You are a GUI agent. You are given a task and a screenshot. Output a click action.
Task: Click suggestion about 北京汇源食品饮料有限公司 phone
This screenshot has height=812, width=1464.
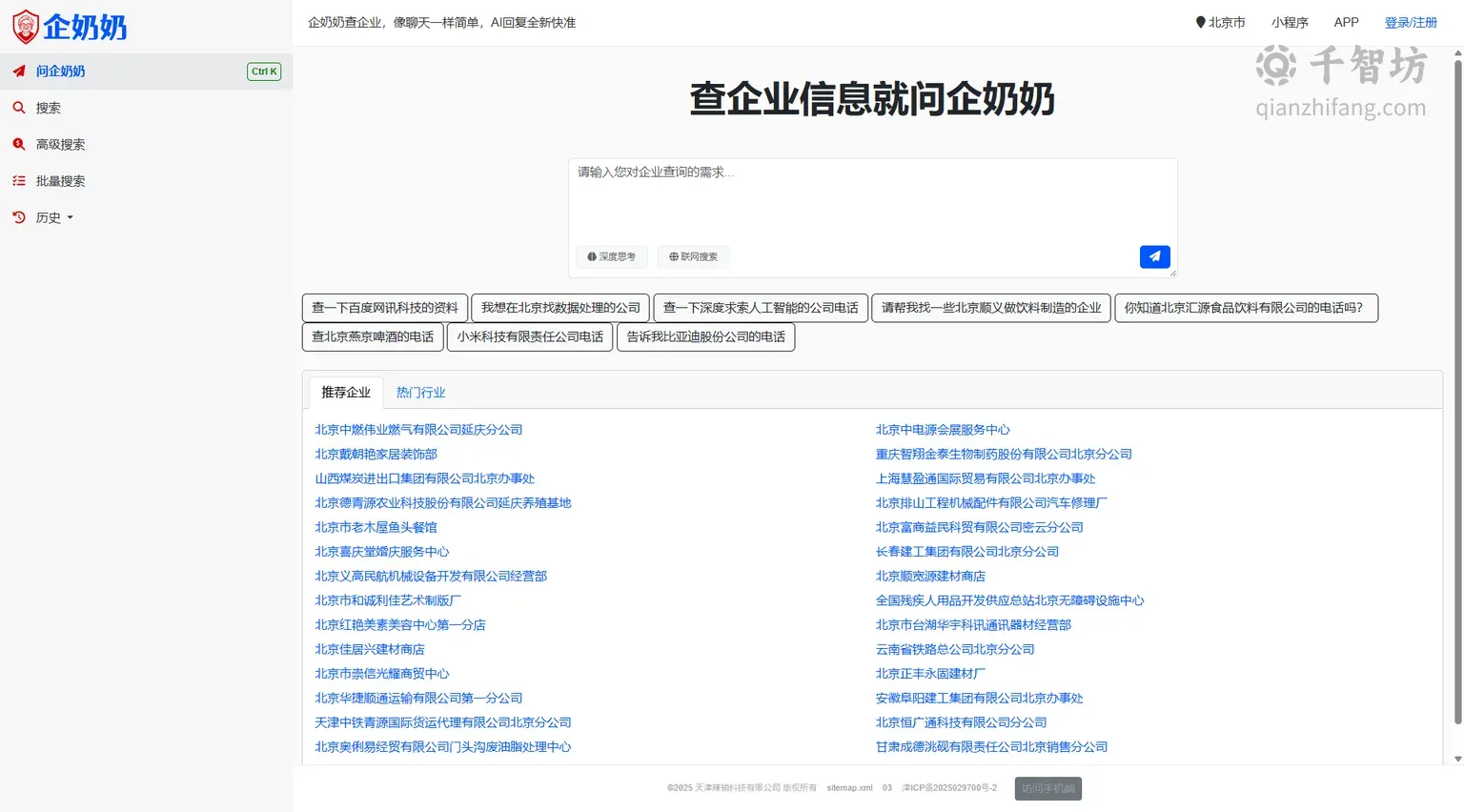tap(1246, 308)
